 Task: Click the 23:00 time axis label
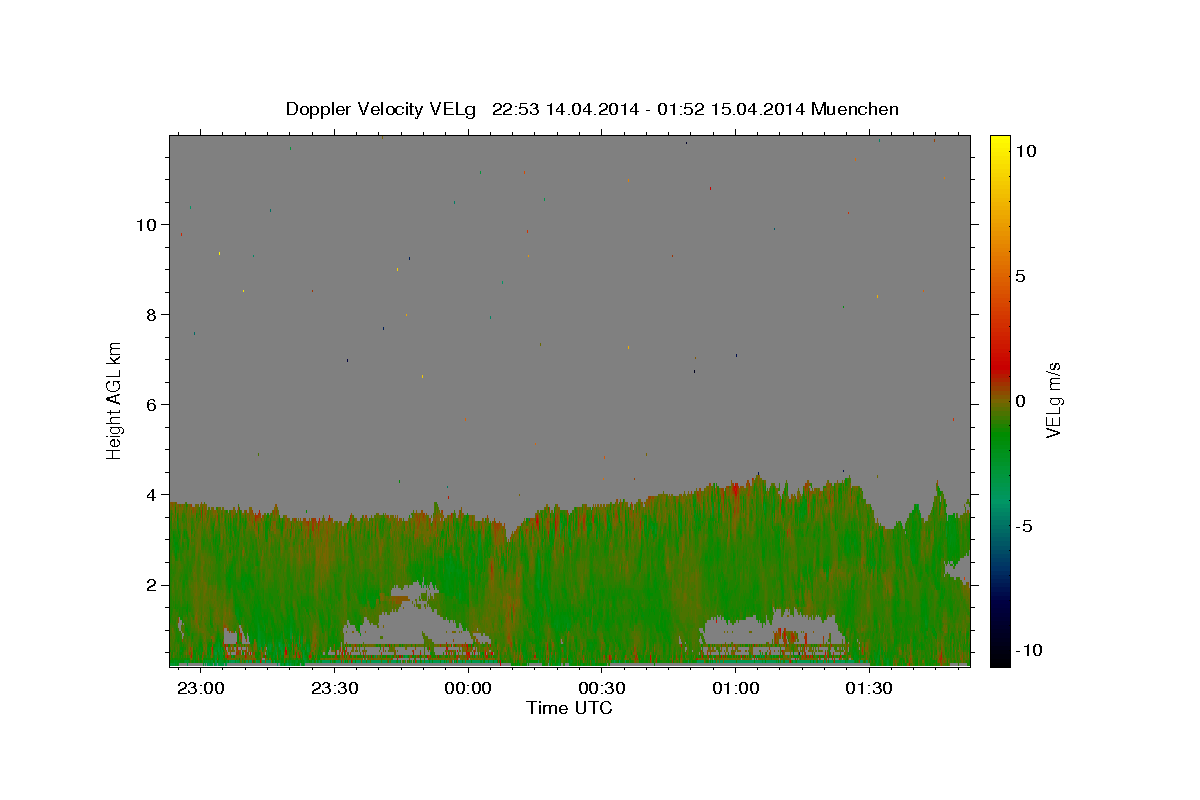click(201, 688)
